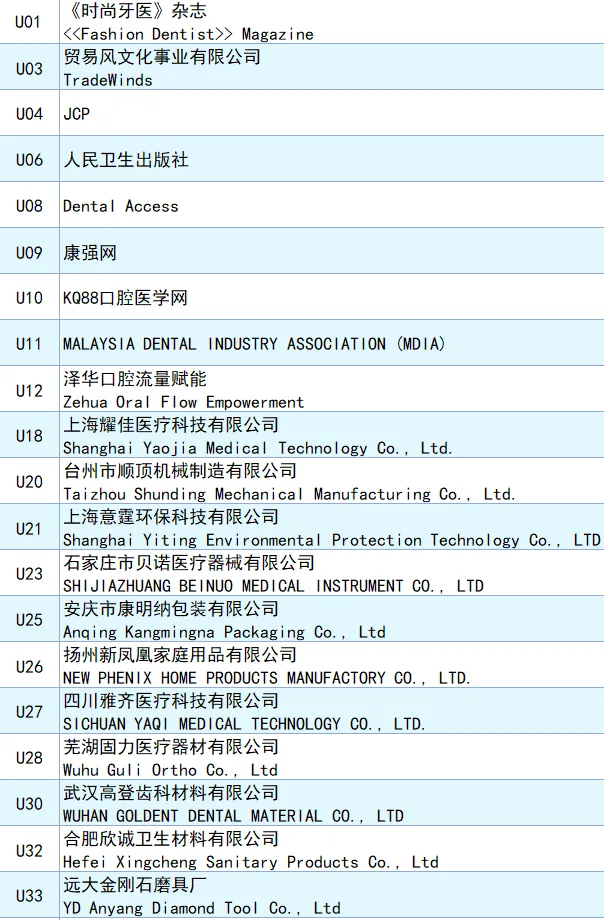Click Malaysia Dental Industry Association row

254,344
